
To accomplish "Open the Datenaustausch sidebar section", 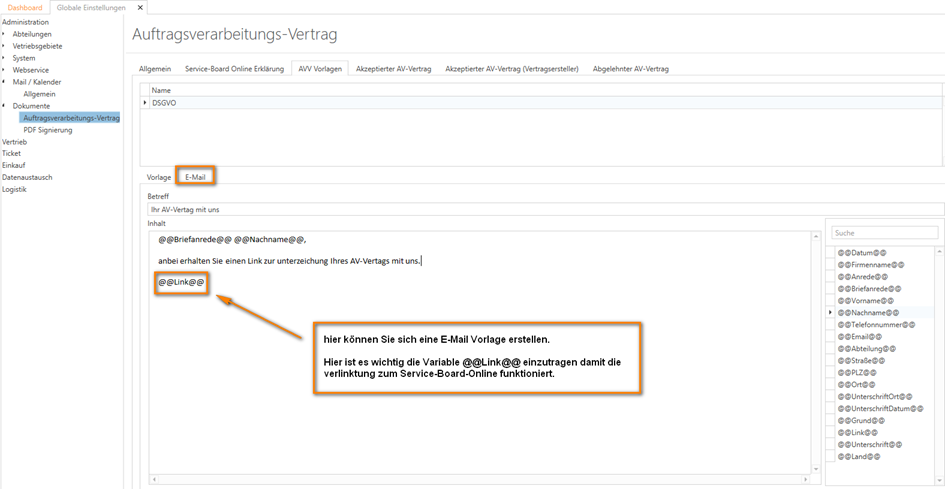I will (27, 178).
